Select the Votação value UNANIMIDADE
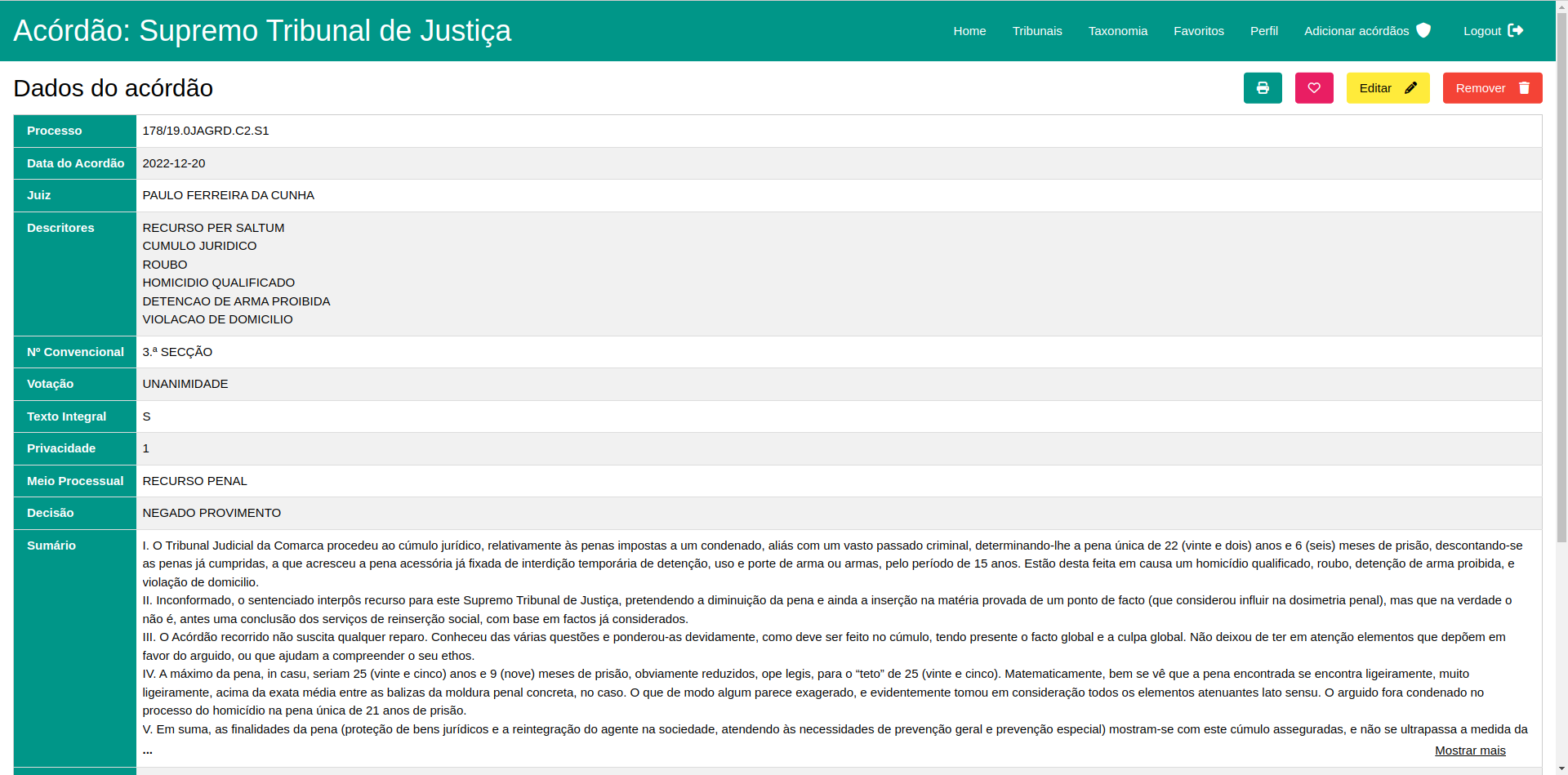The image size is (1568, 775). click(185, 384)
